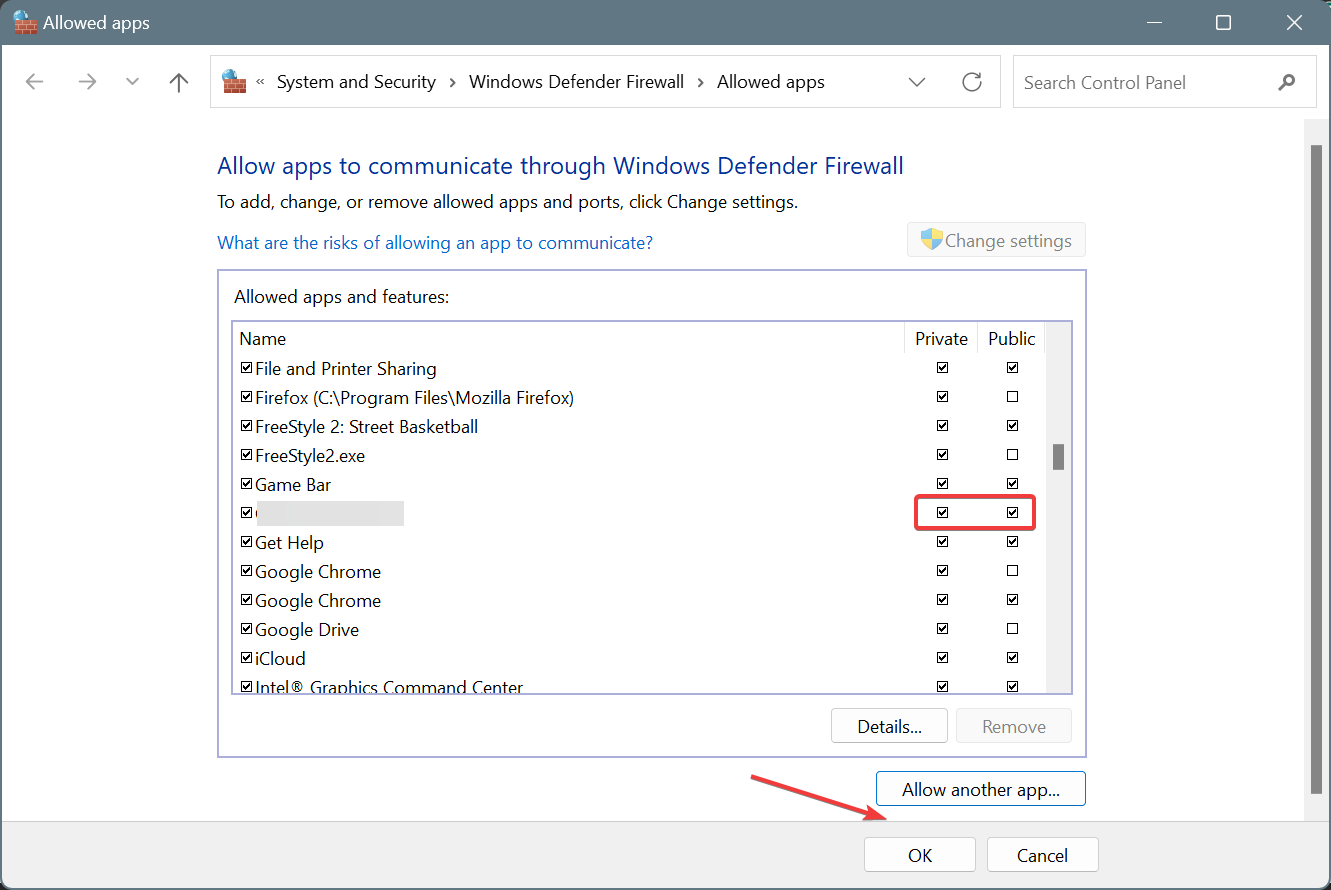The height and width of the screenshot is (890, 1331).
Task: Uncheck Private for Game Bar
Action: (x=942, y=484)
